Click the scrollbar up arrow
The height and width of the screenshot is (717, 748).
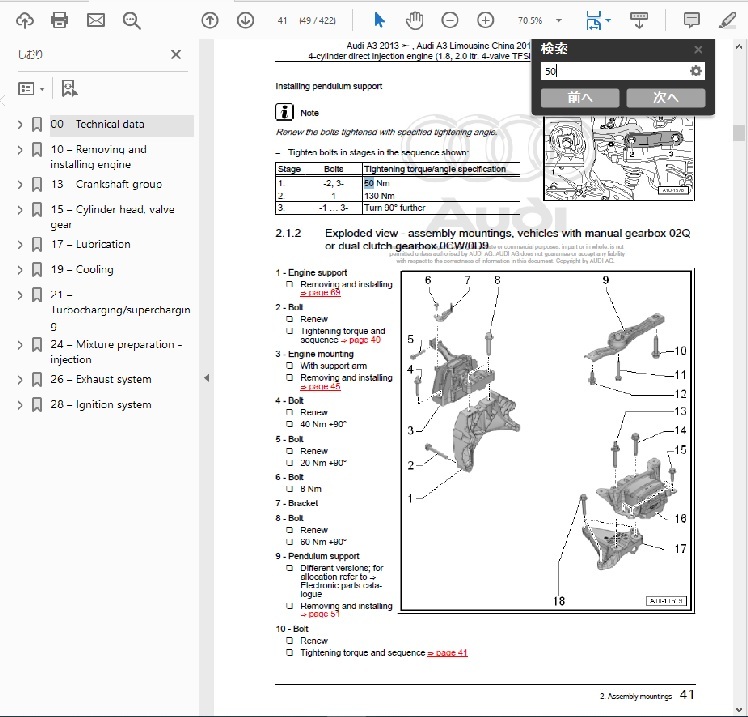click(x=738, y=47)
